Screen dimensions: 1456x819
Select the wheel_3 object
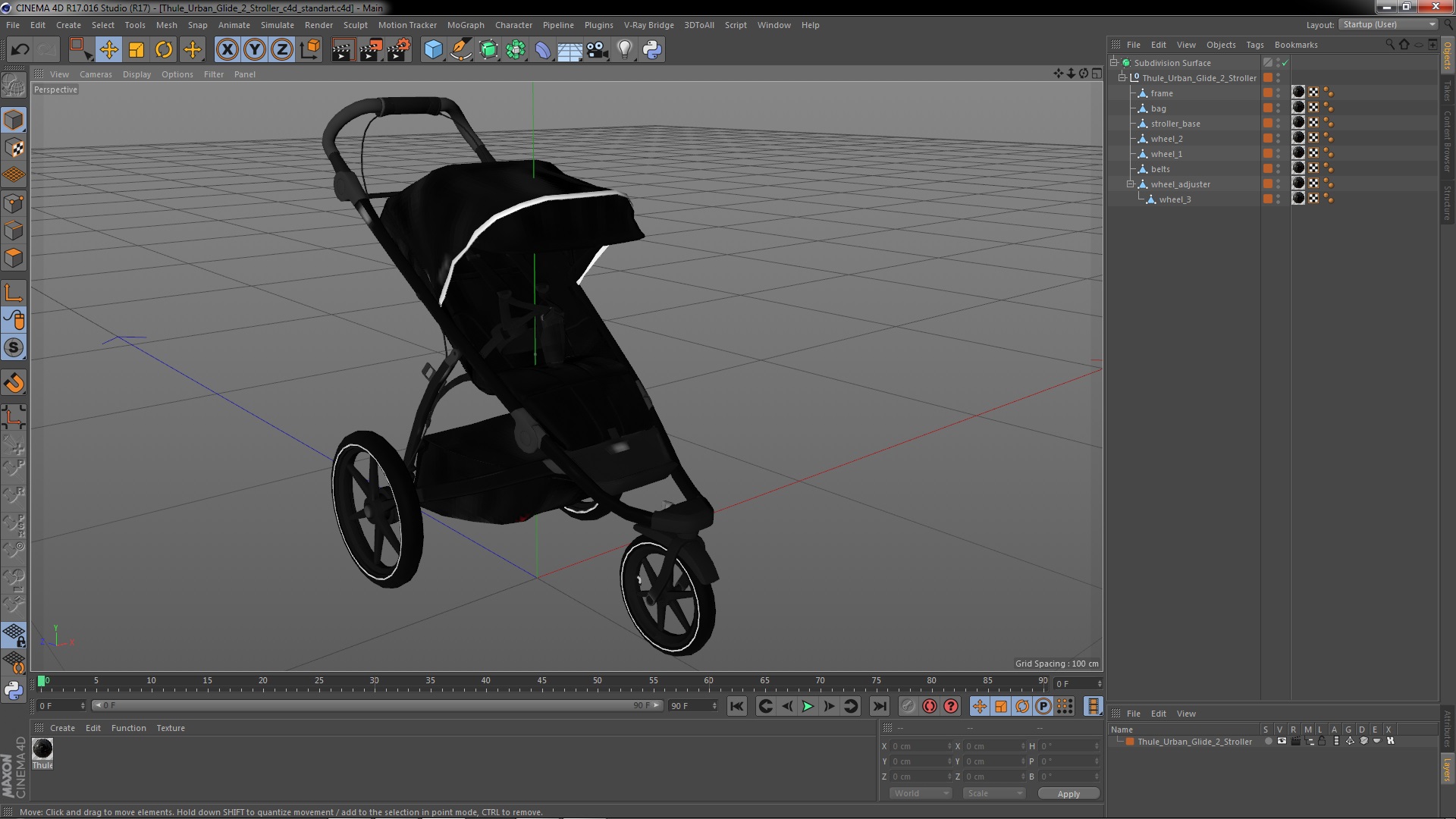tap(1175, 199)
